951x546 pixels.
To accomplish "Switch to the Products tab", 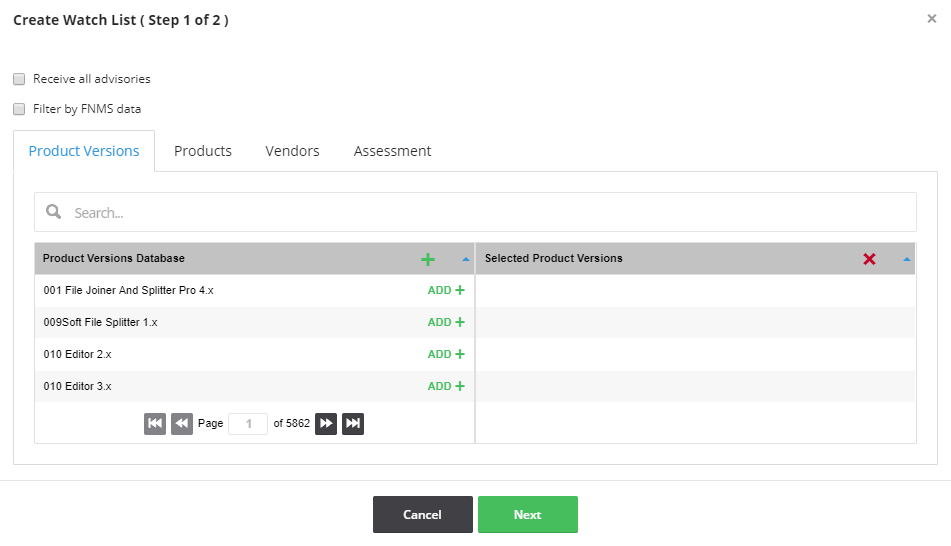I will [x=203, y=151].
